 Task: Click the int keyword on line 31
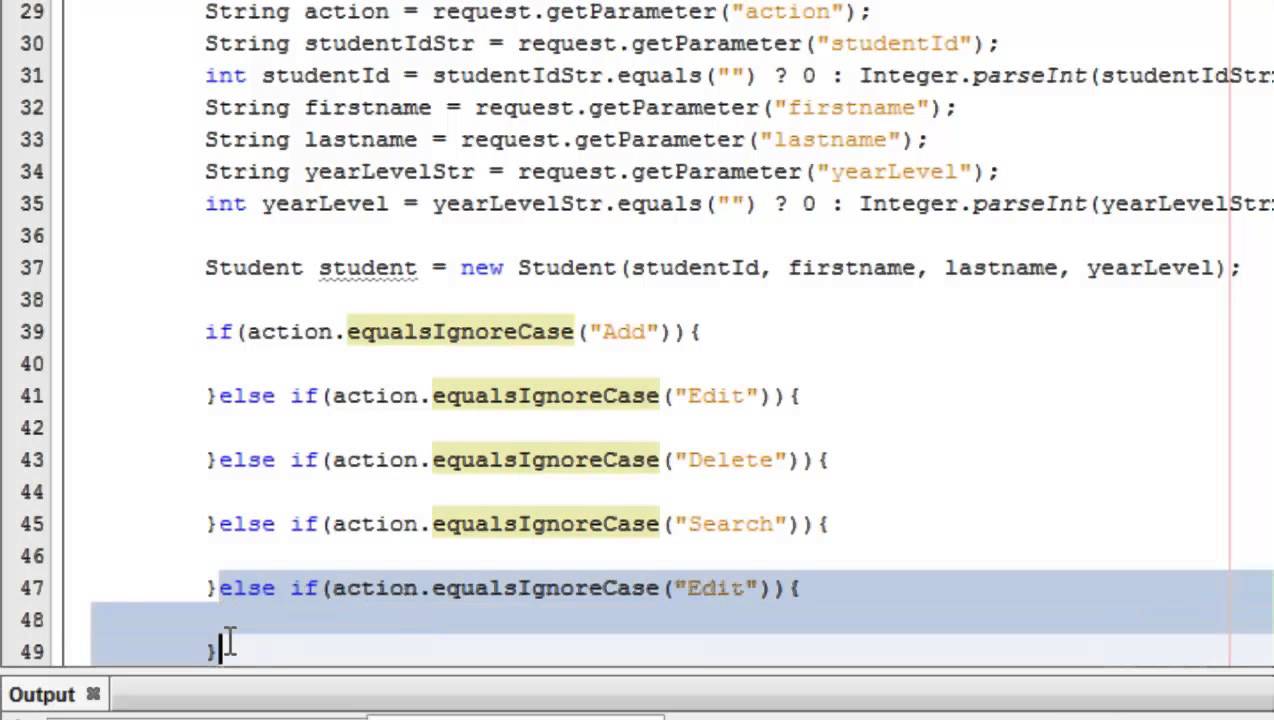(226, 76)
